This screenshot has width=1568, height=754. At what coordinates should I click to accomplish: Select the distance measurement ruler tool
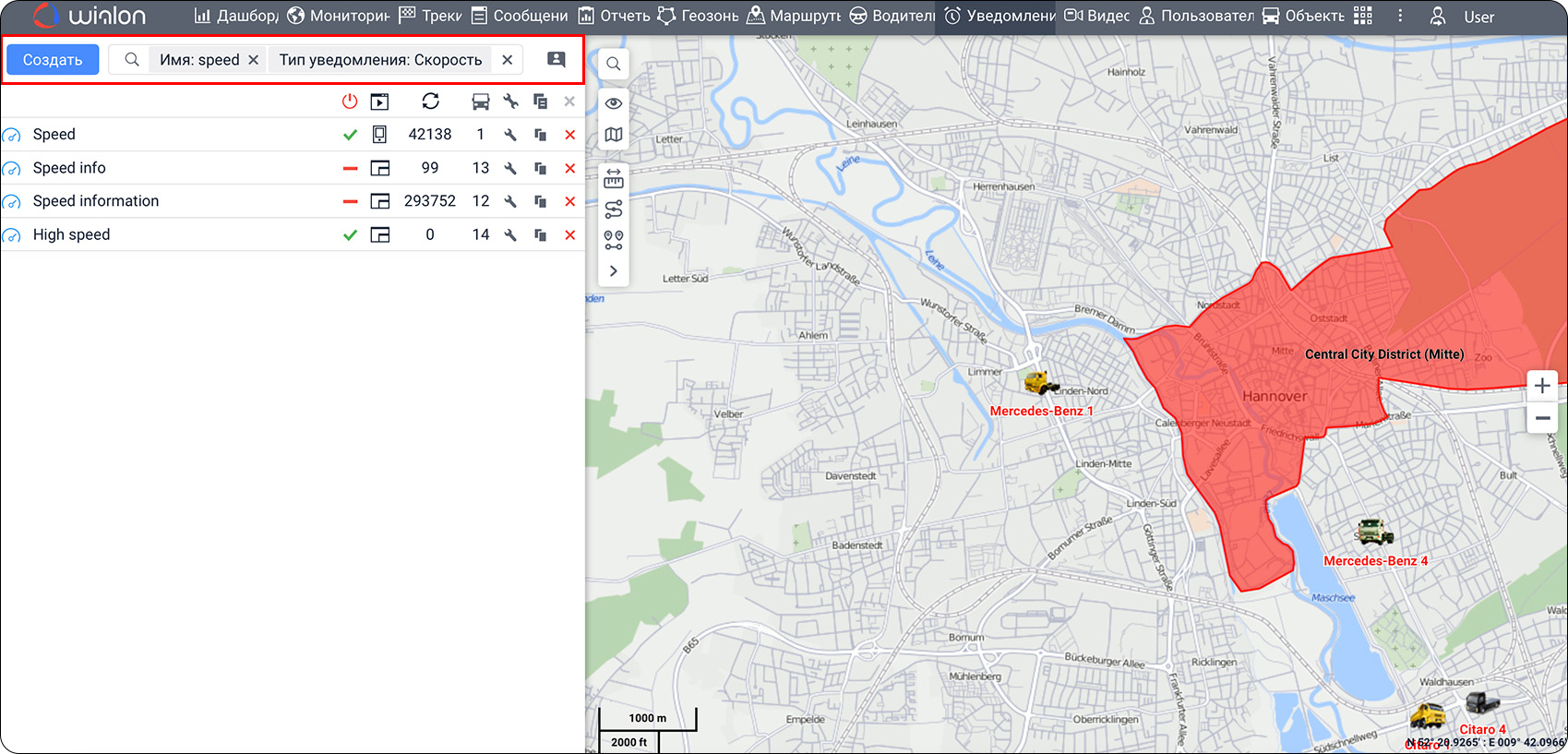614,178
